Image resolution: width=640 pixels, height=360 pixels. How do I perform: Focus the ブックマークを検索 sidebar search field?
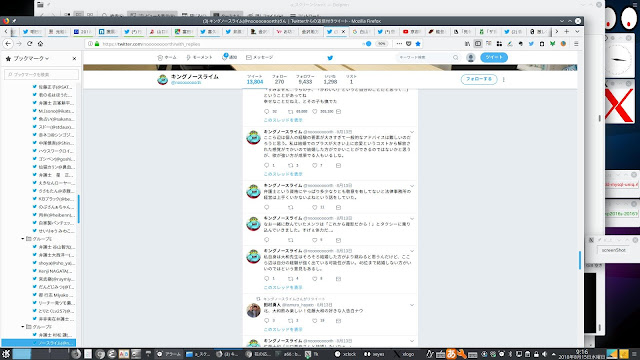click(x=41, y=75)
